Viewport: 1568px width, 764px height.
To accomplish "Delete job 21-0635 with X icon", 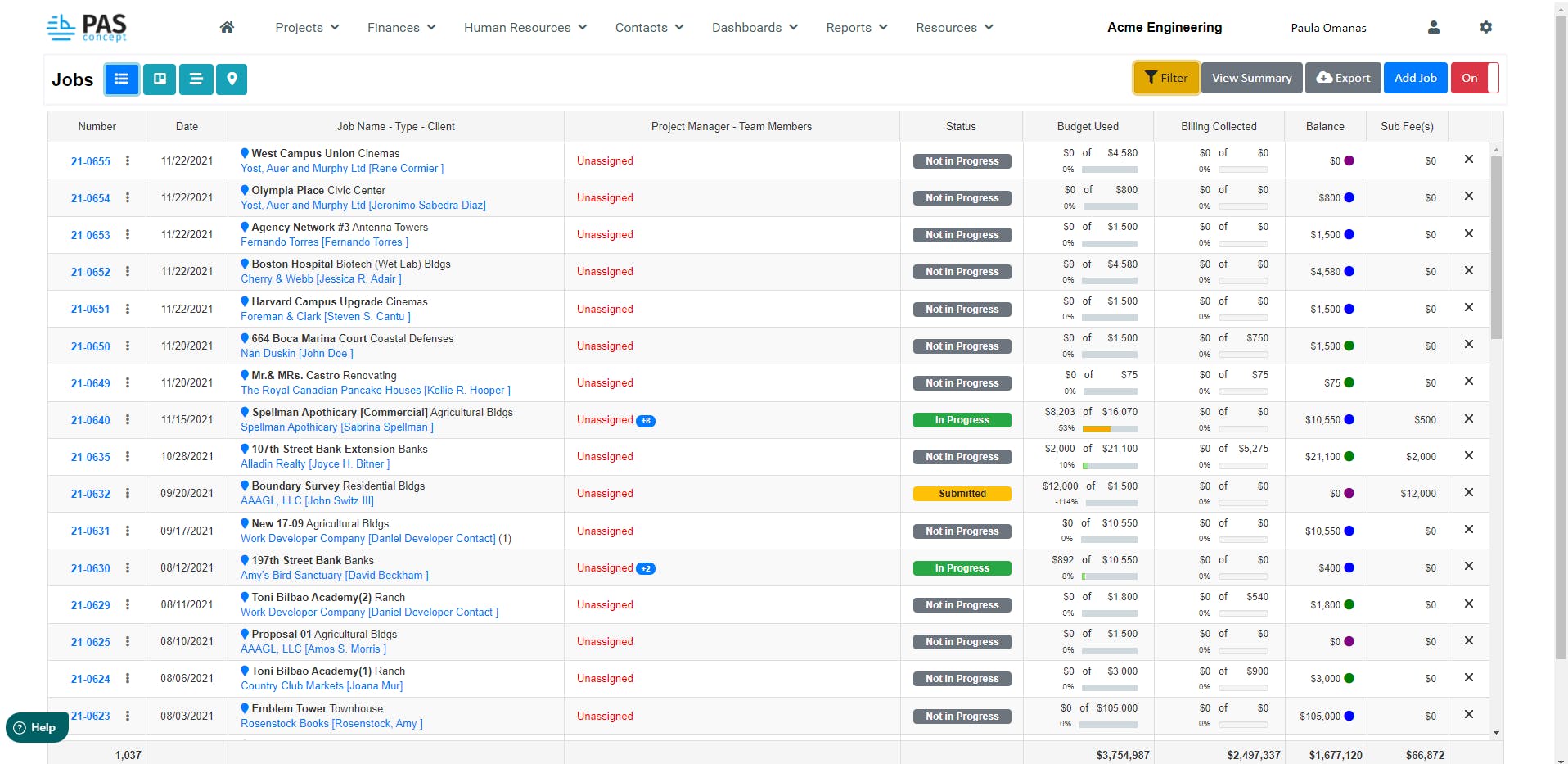I will coord(1468,456).
